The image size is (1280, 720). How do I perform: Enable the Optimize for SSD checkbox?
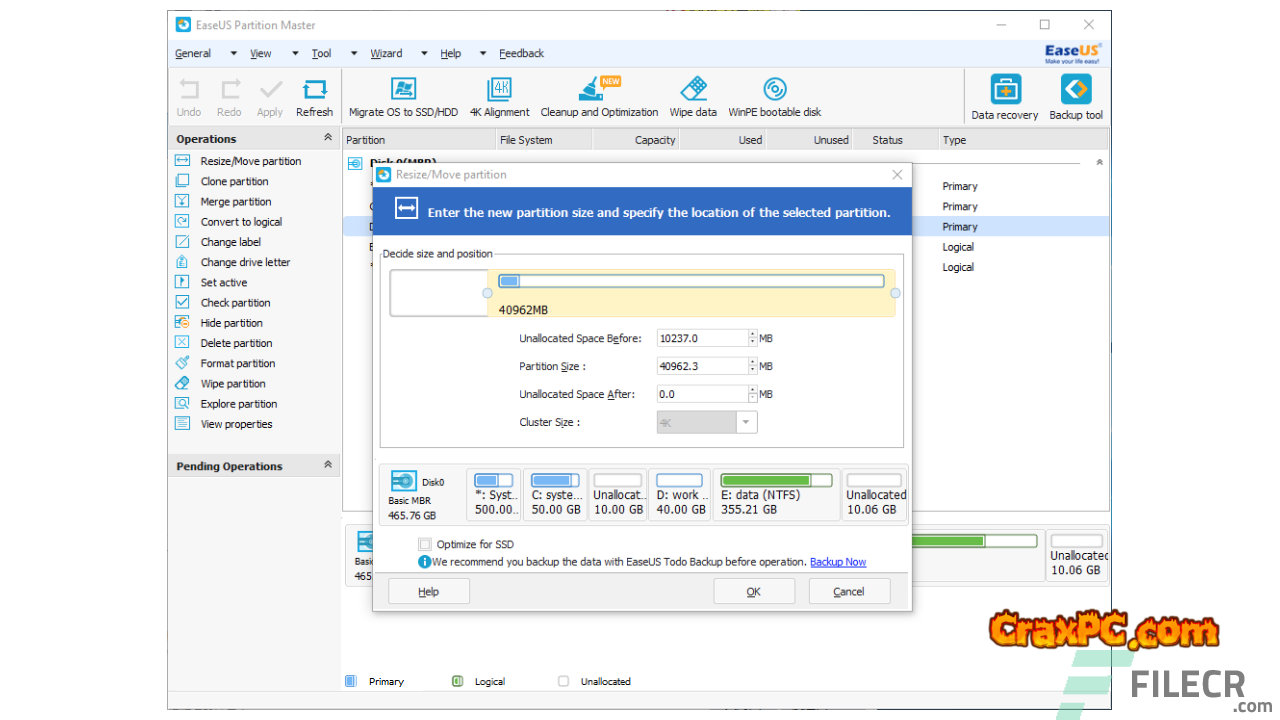425,544
